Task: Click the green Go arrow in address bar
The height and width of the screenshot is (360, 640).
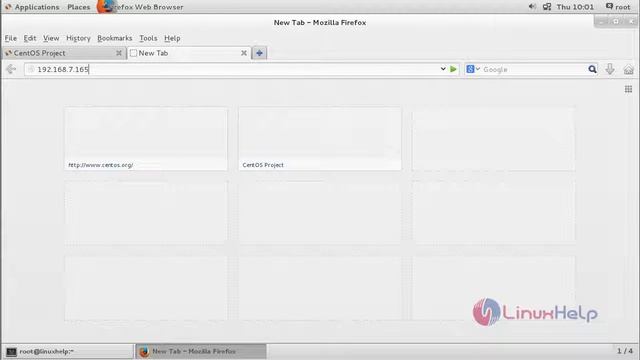Action: [453, 69]
